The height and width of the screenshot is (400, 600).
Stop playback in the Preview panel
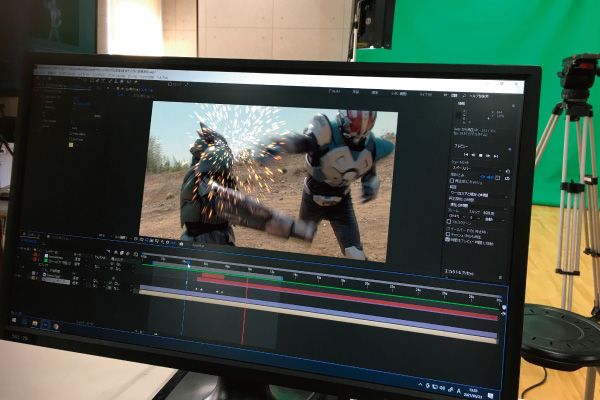[x=480, y=155]
